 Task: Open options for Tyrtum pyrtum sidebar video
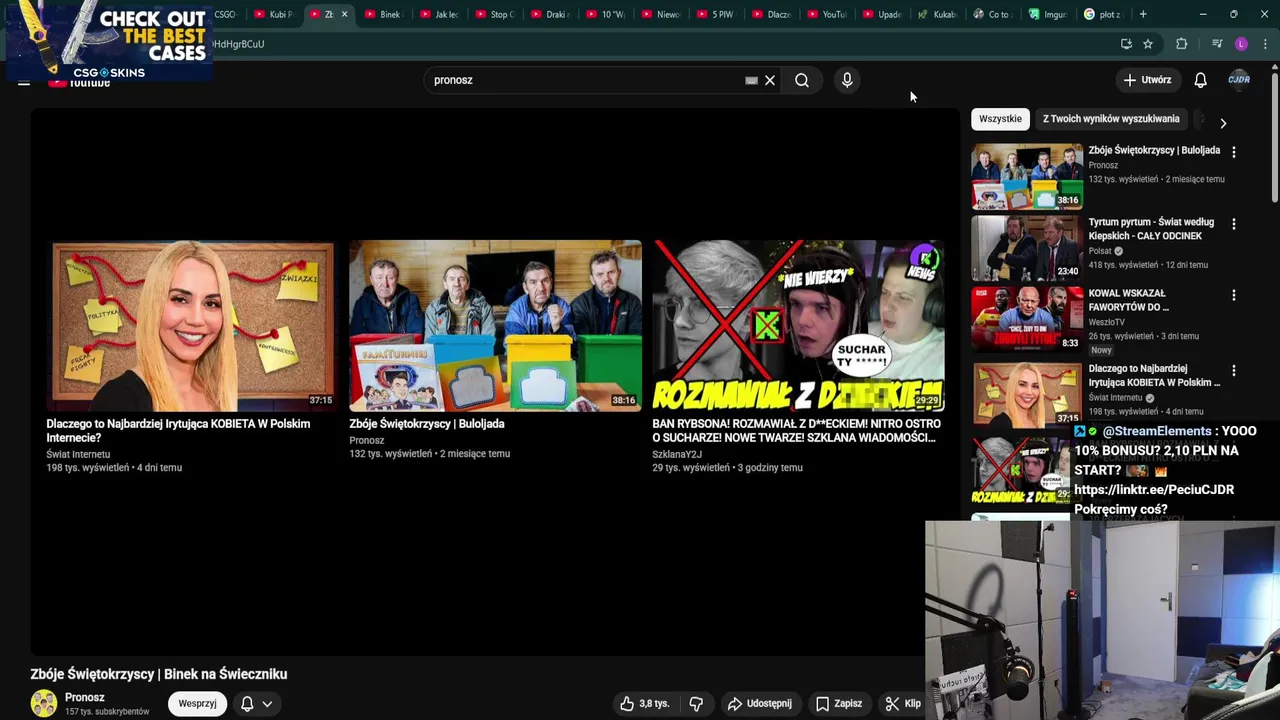[1233, 224]
